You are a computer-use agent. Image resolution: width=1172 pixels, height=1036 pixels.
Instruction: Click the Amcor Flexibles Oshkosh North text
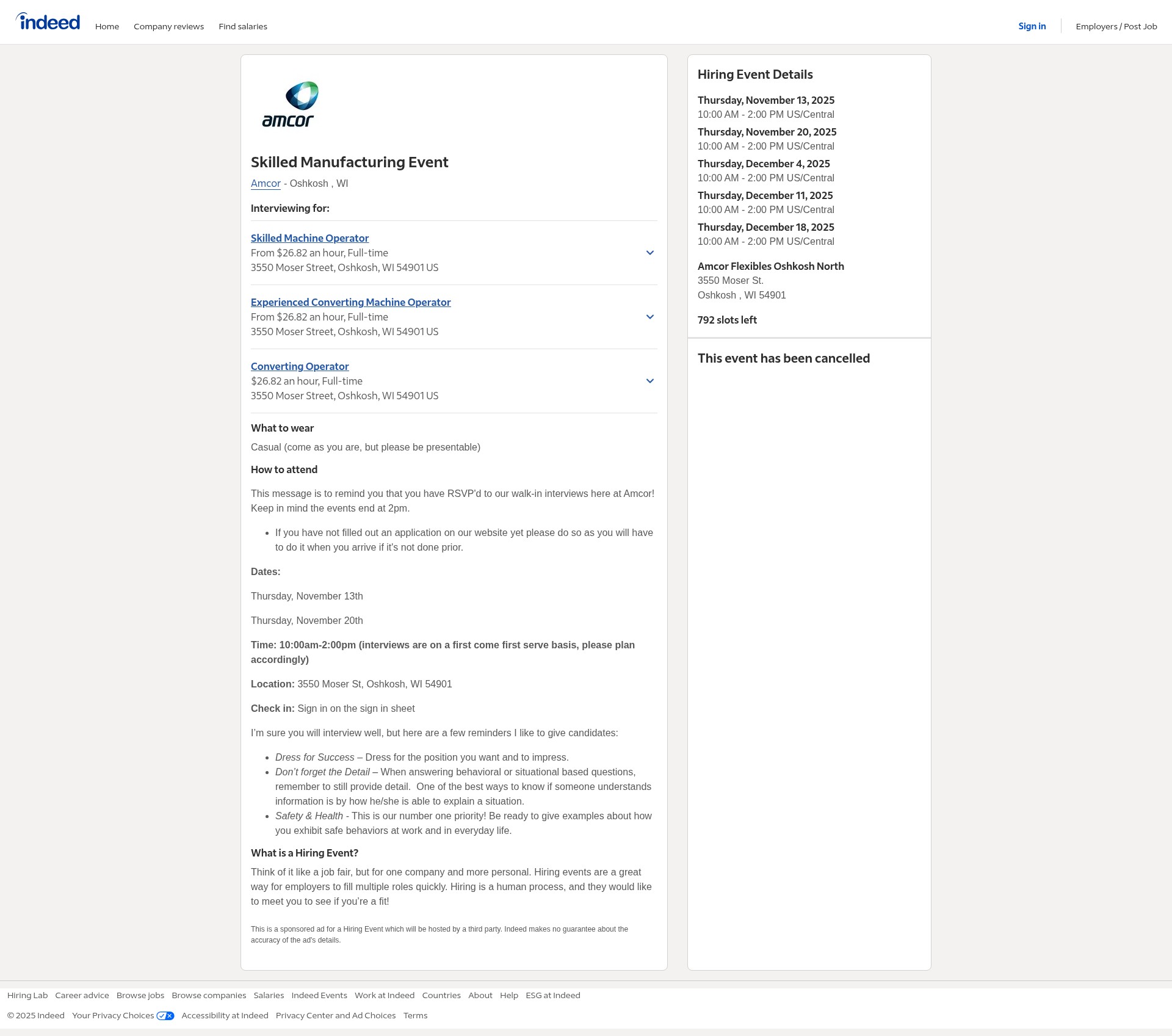pos(771,266)
